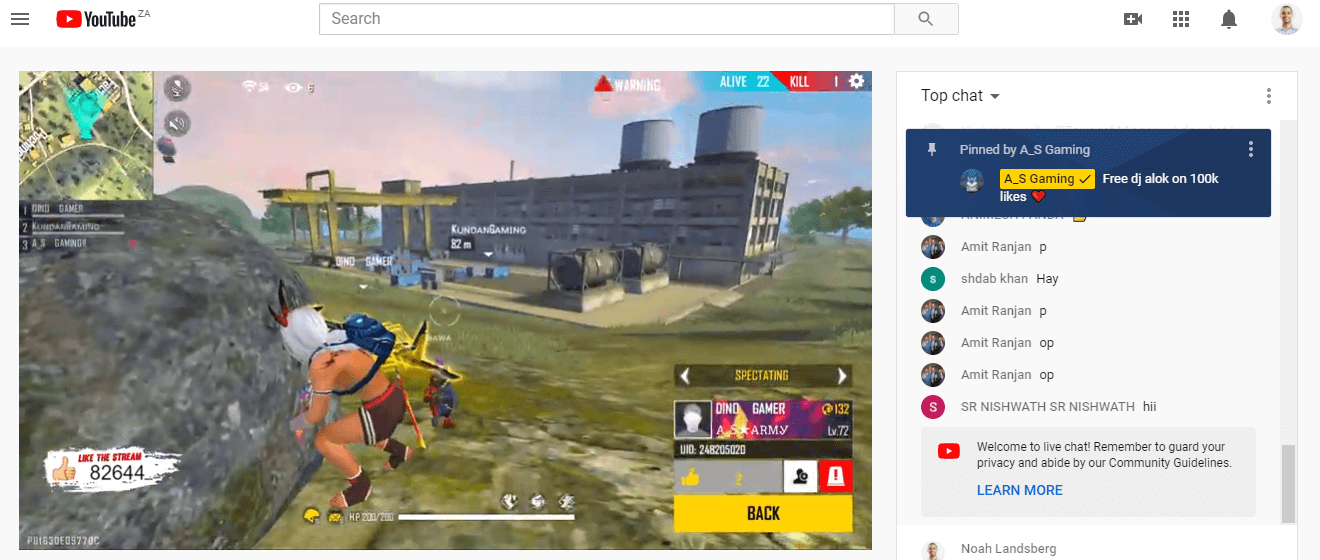The image size is (1320, 560).
Task: Click the A_S Gaming channel badge
Action: coord(1046,179)
